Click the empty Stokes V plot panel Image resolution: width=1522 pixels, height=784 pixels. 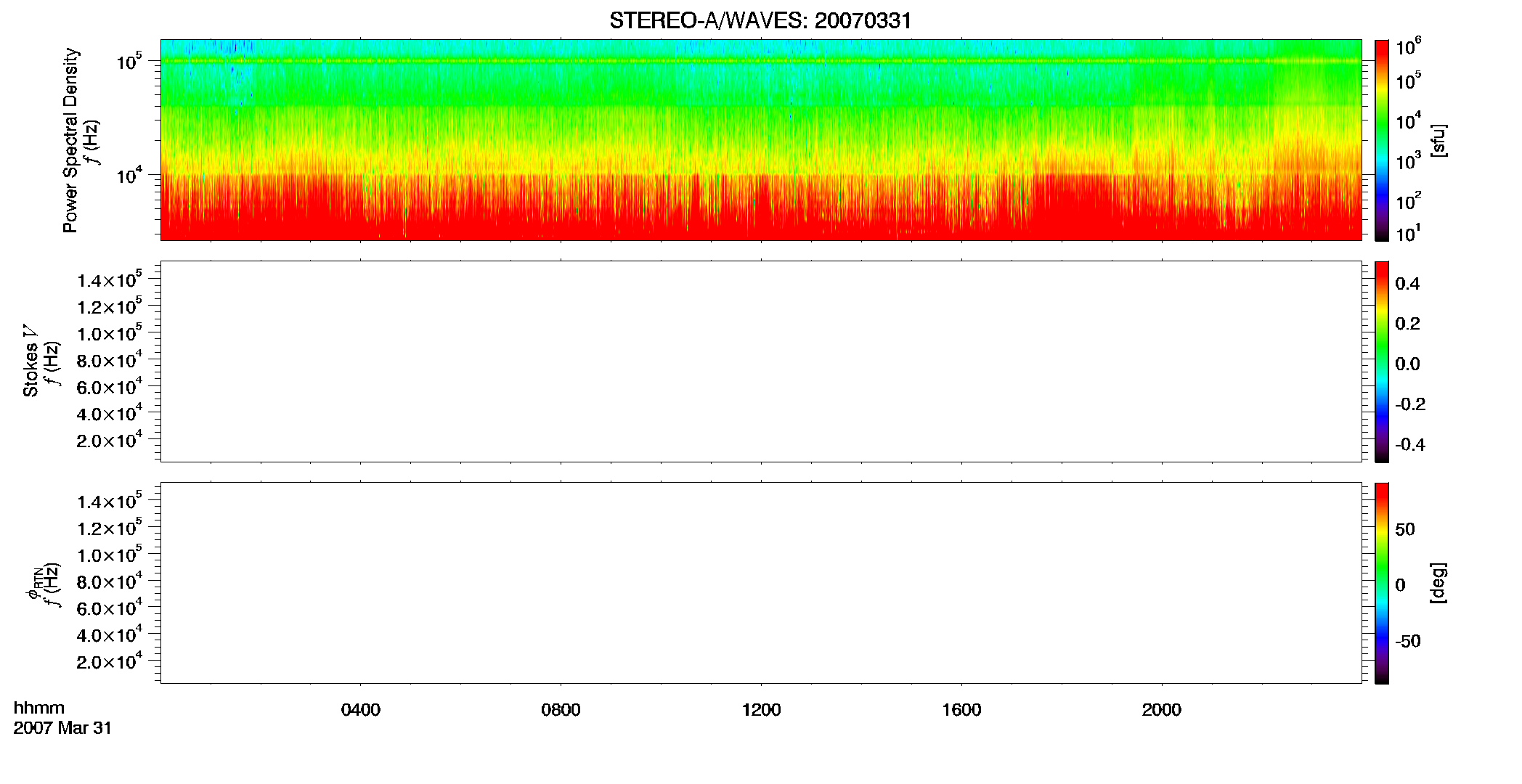click(x=761, y=362)
